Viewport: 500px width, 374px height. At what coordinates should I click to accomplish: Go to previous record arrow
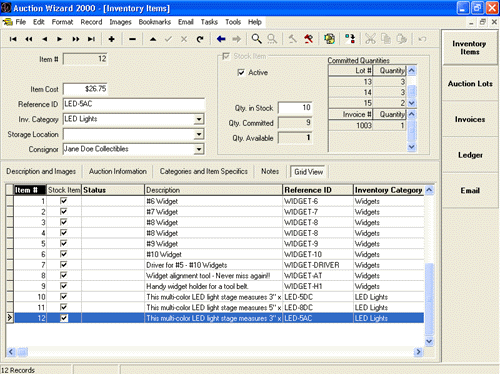pyautogui.click(x=45, y=39)
